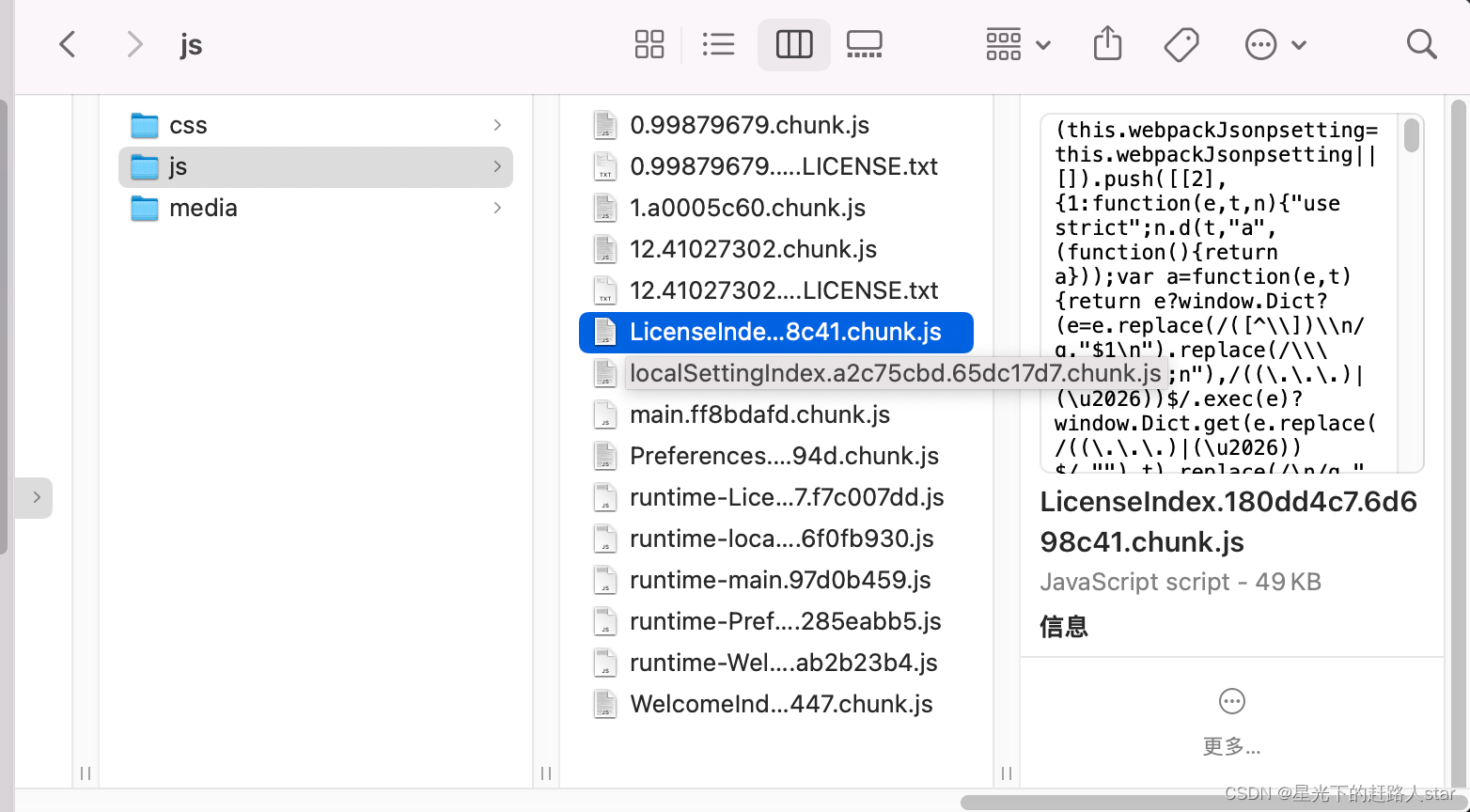The height and width of the screenshot is (812, 1470).
Task: Select main.ff8bdafd.chunk.js file
Action: coord(776,414)
